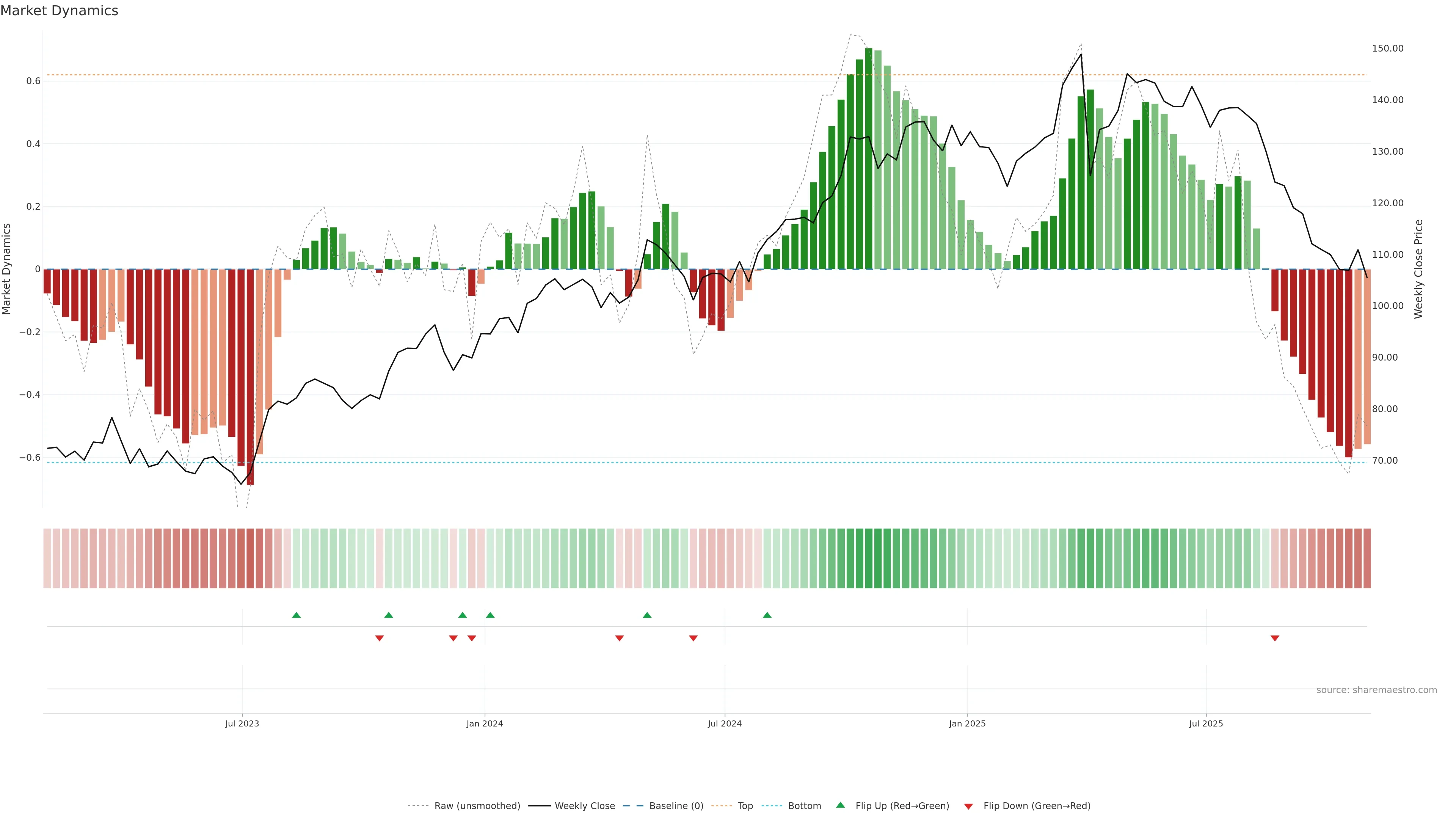Viewport: 1456px width, 819px height.
Task: Click the green flip-up marker just after Jan 2024
Action: pos(490,615)
